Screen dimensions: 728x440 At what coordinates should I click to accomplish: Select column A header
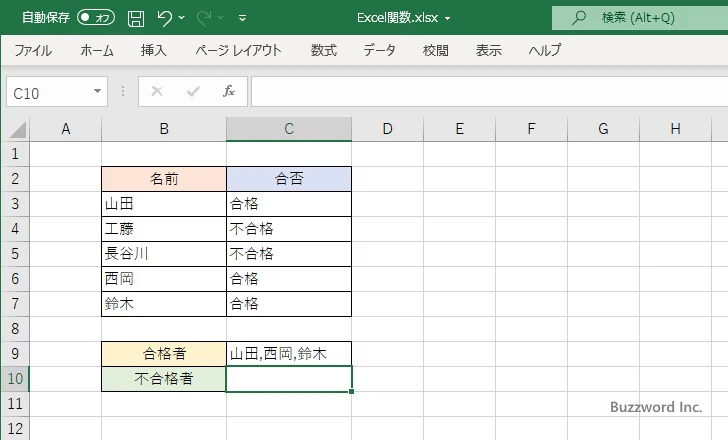click(x=65, y=129)
